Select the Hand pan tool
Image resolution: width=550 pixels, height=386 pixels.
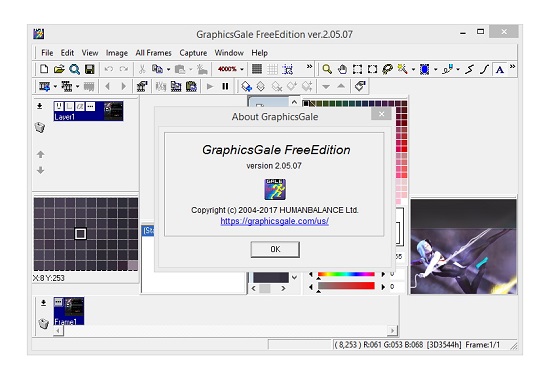[x=342, y=69]
